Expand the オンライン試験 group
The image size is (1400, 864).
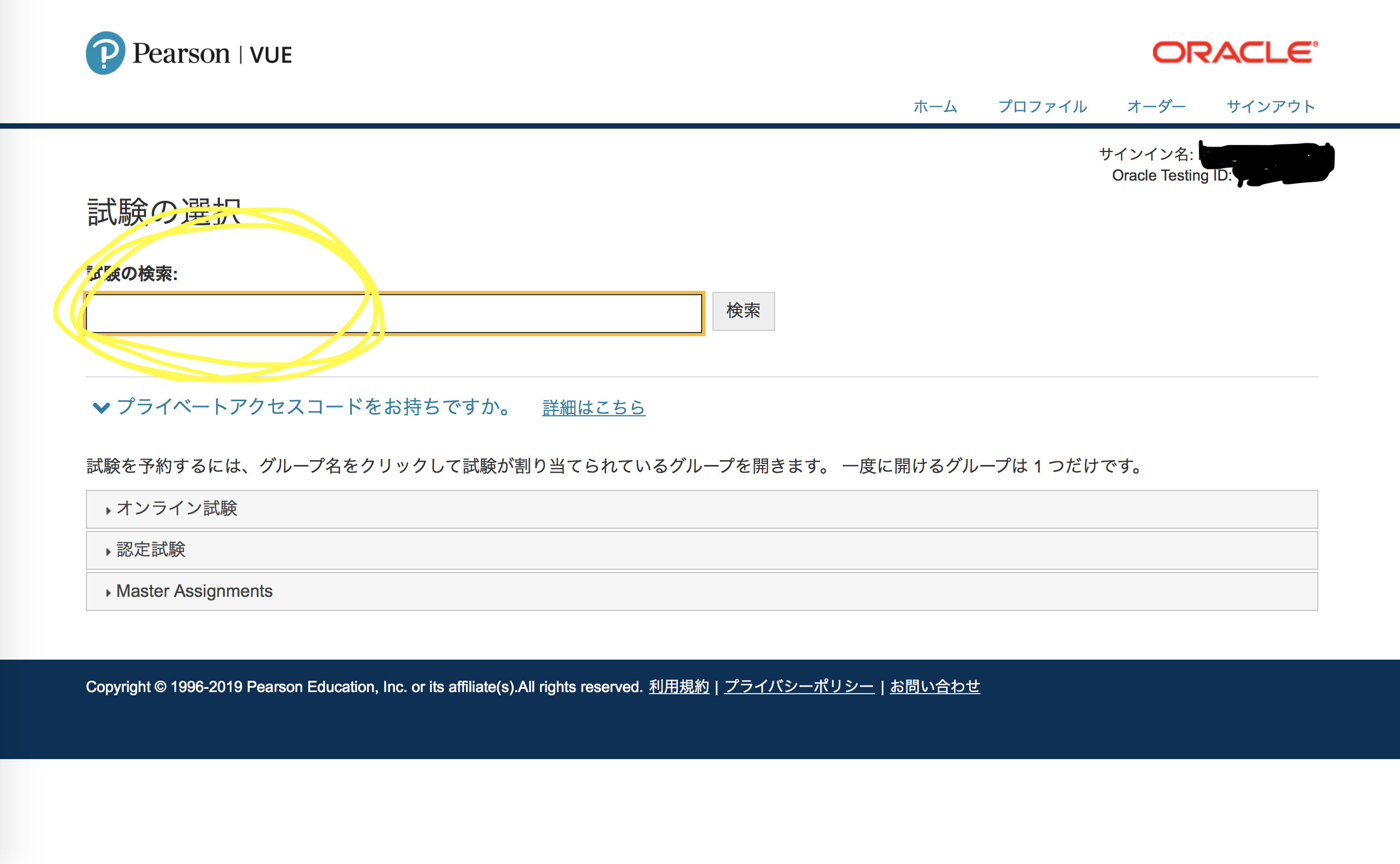pyautogui.click(x=178, y=509)
